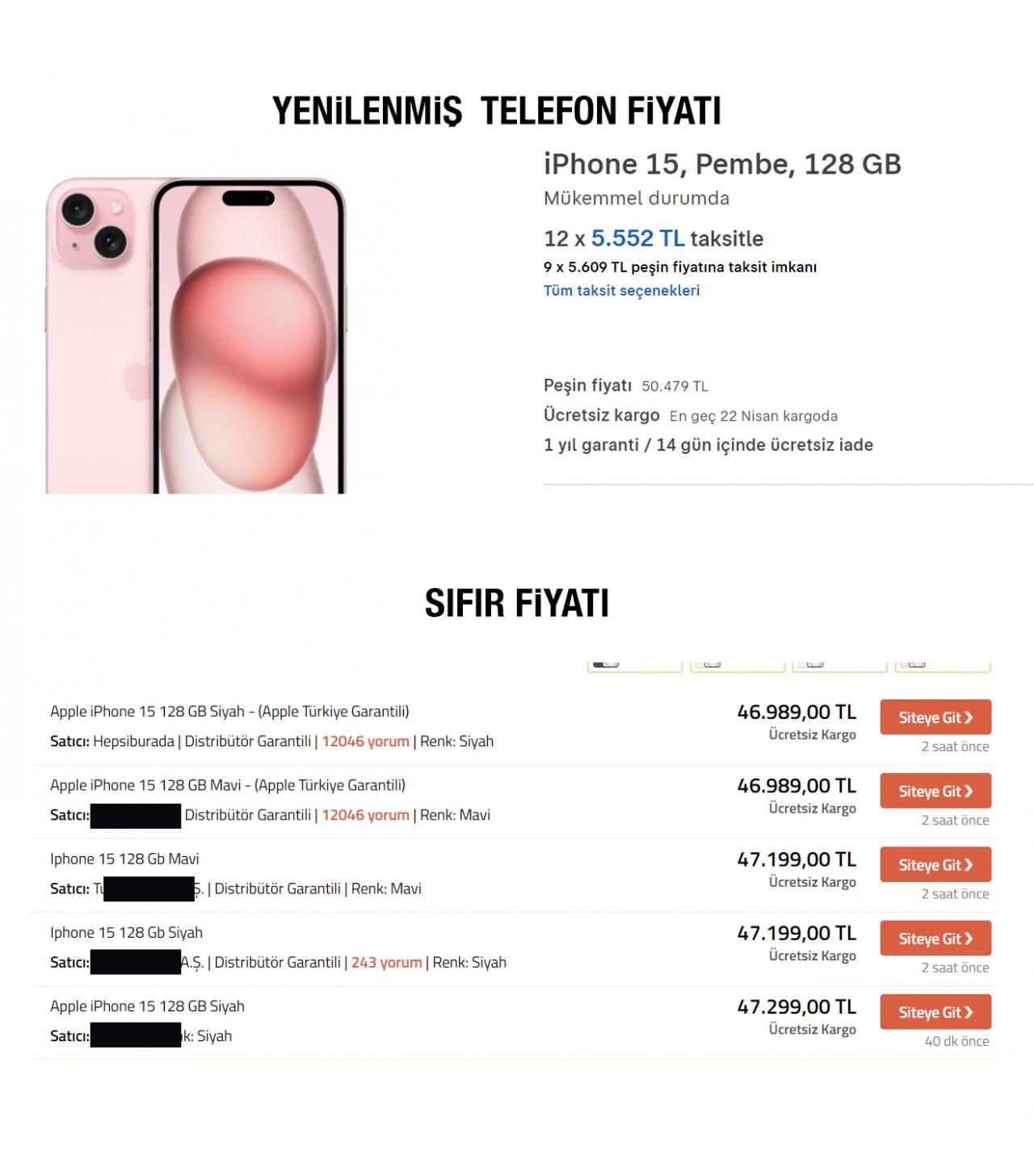1034x1176 pixels.
Task: Click Siteye Git for Iphone 15 128 Gb Mavi
Action: (935, 865)
